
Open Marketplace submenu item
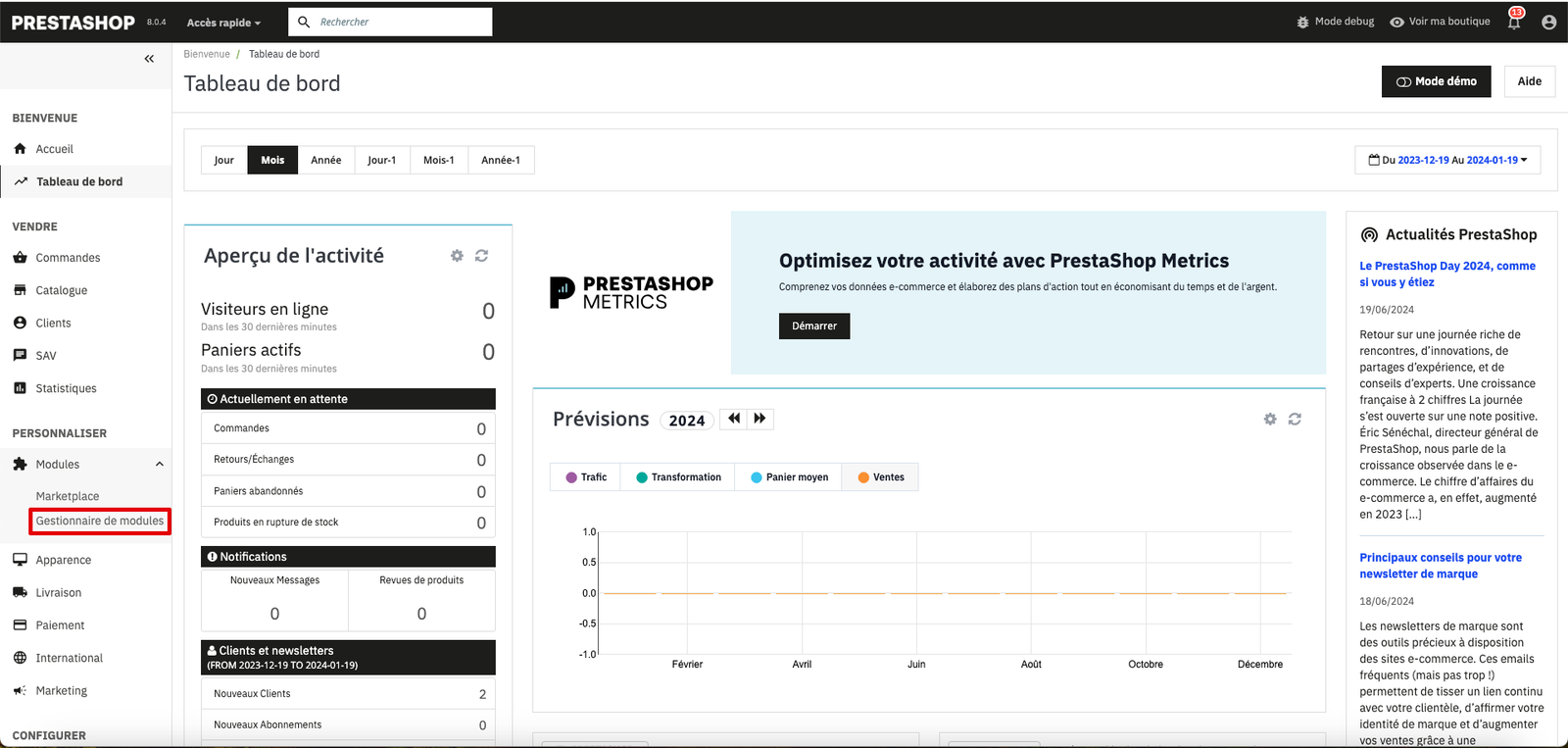click(68, 496)
